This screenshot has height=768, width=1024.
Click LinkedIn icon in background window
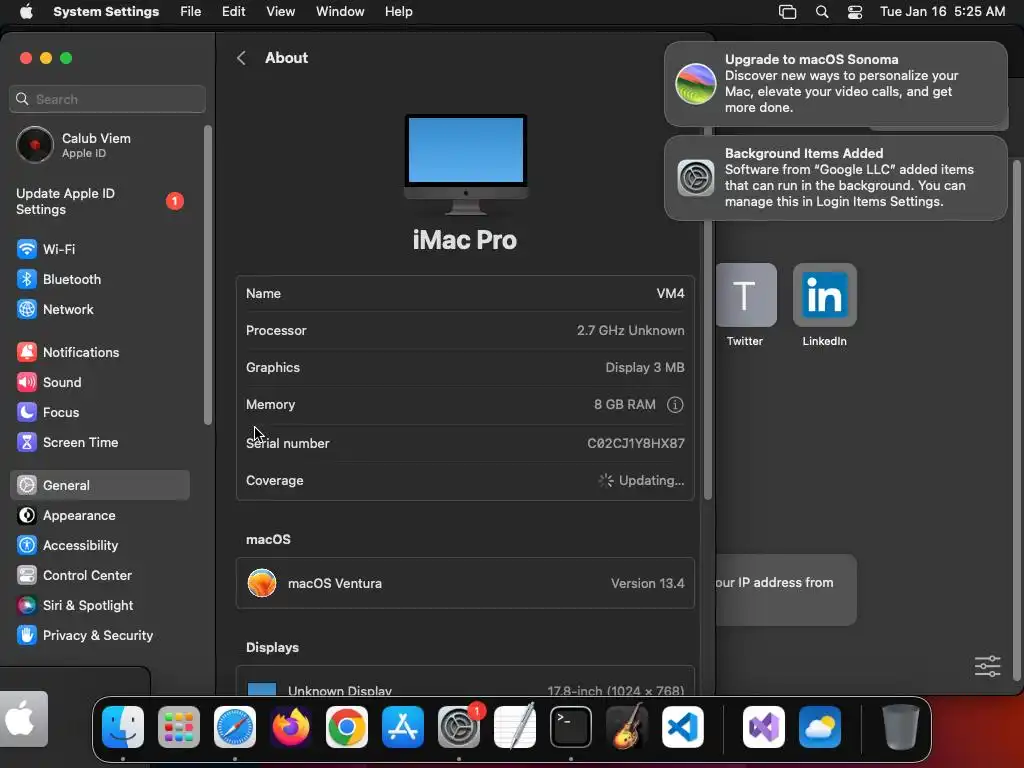824,295
